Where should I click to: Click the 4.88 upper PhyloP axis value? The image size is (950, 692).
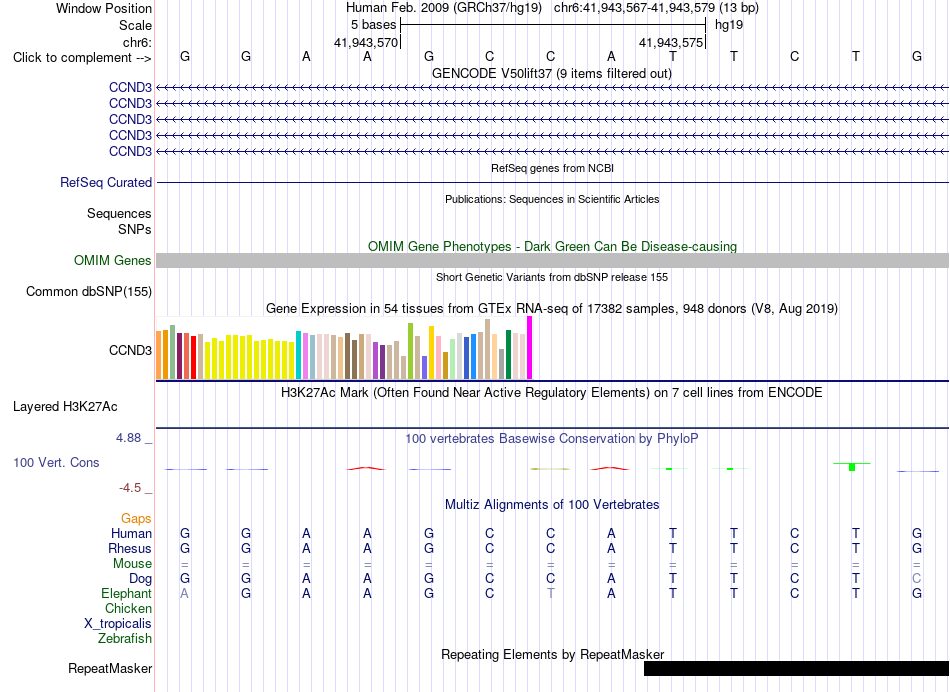coord(128,437)
